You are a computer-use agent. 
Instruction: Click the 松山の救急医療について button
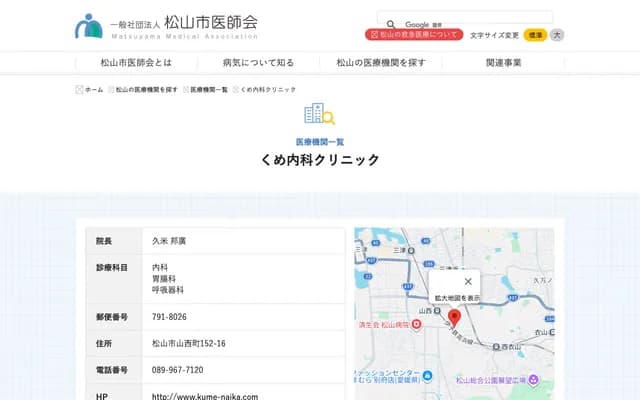(414, 35)
